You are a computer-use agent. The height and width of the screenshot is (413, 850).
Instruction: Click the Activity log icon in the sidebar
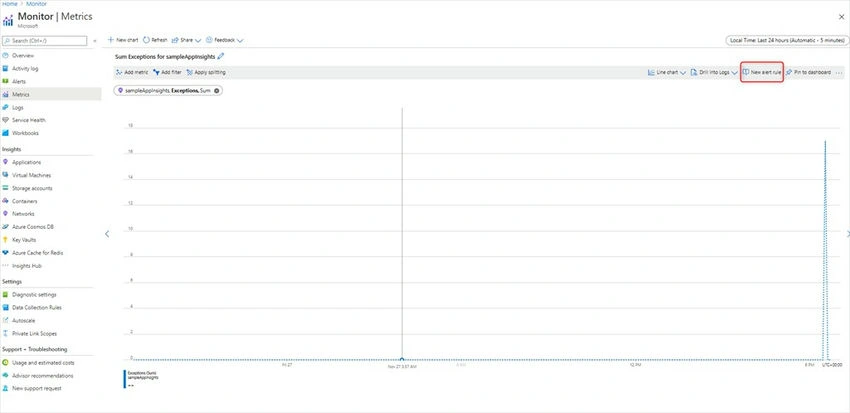6,69
